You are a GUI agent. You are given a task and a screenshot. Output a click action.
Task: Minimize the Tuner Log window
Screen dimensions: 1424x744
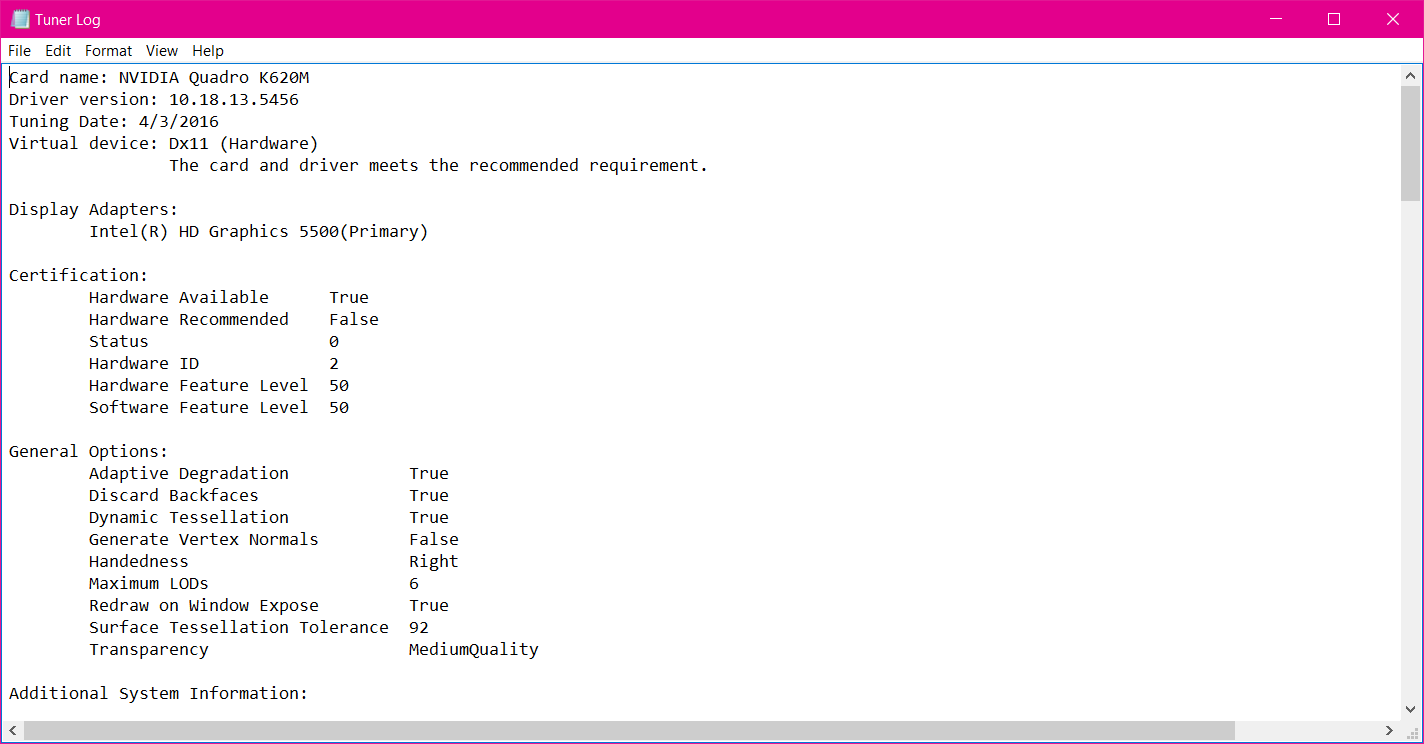coord(1275,19)
